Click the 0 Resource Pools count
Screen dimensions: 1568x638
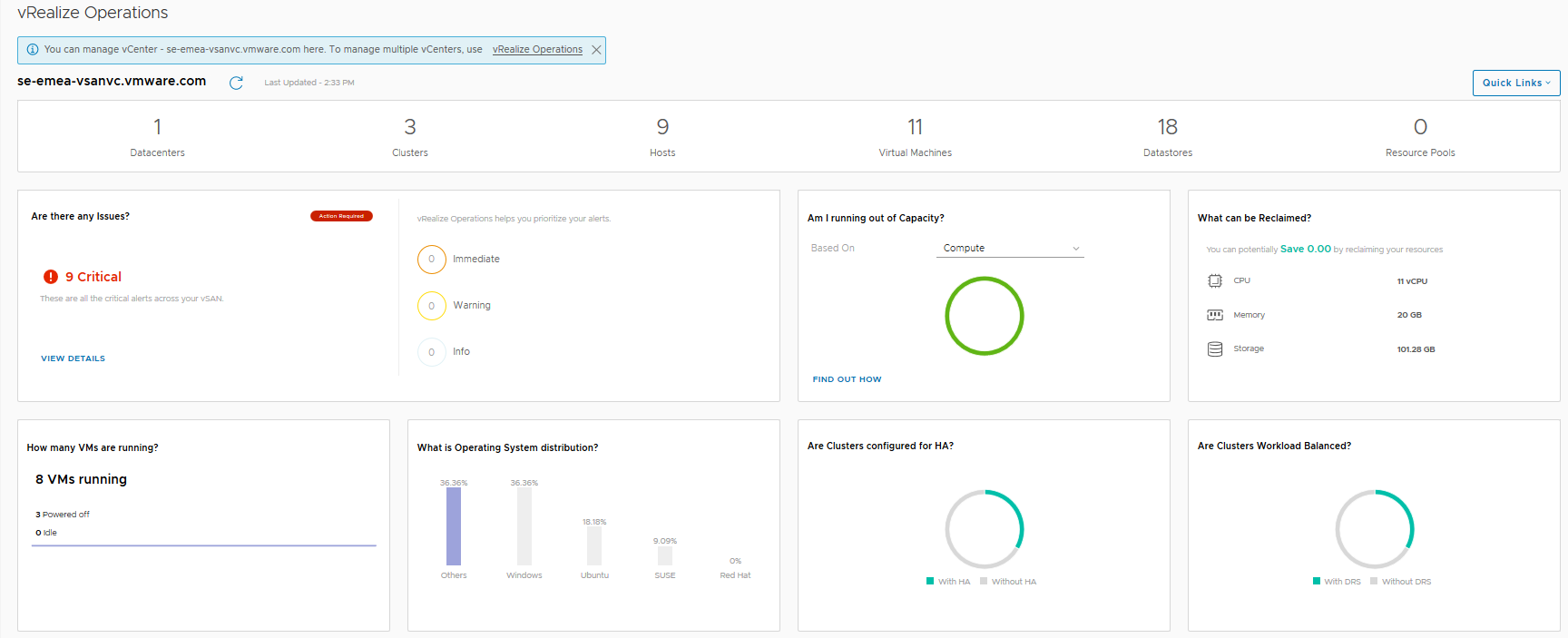click(x=1420, y=127)
